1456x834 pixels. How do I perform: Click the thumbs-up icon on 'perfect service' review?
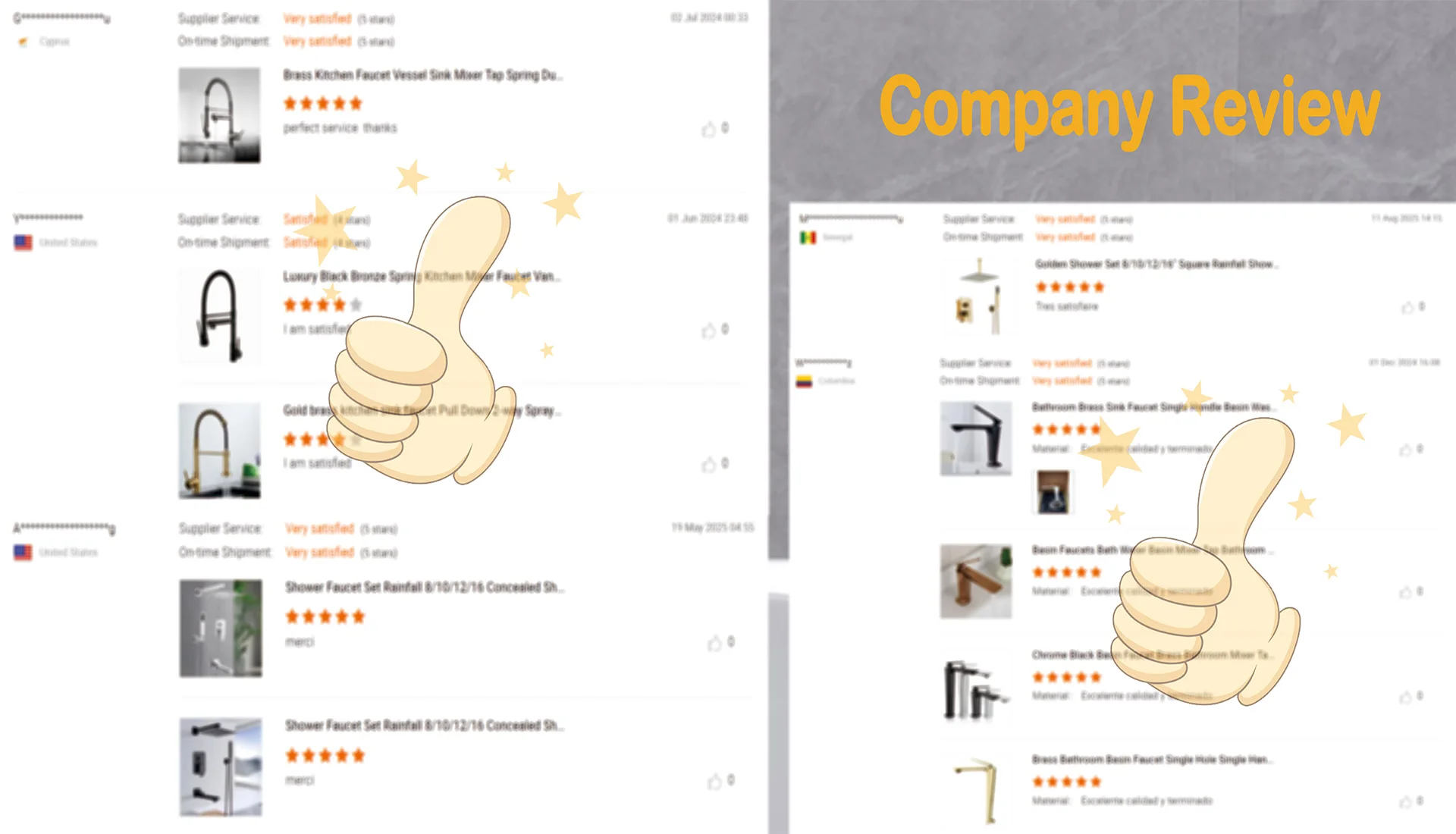pos(708,130)
